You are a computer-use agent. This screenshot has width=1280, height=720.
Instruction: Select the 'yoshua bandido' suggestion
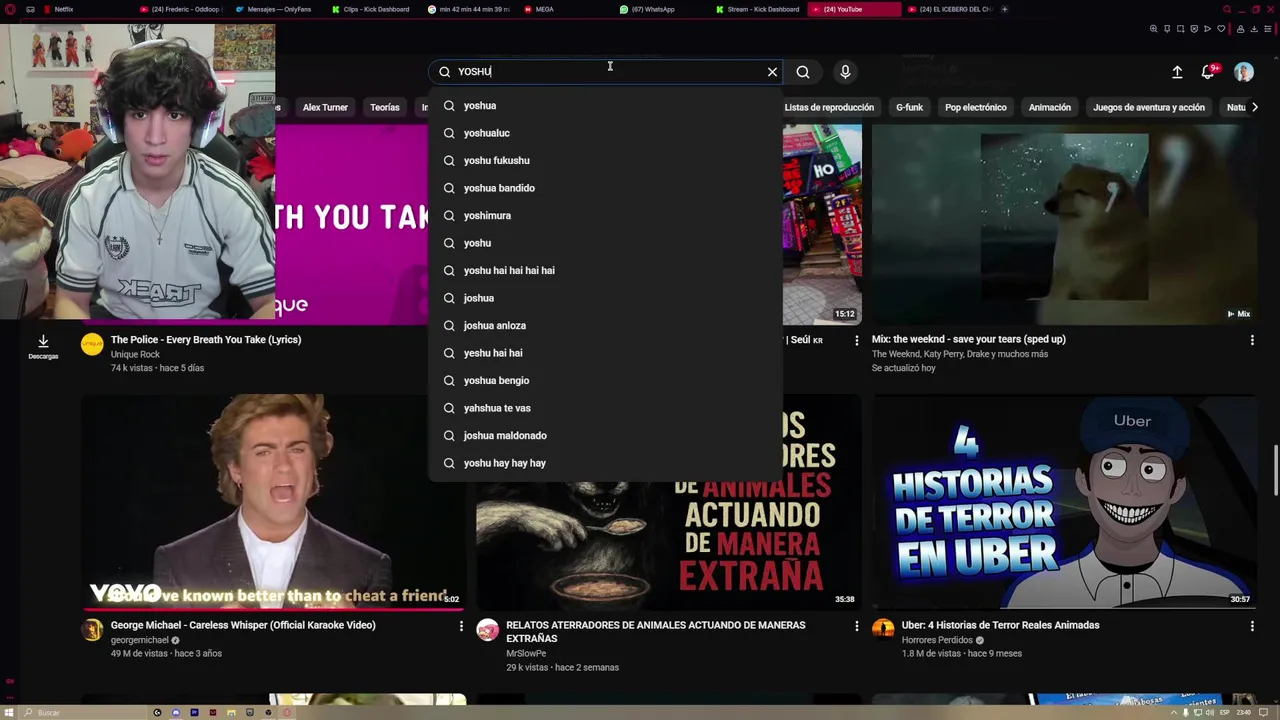pyautogui.click(x=606, y=188)
